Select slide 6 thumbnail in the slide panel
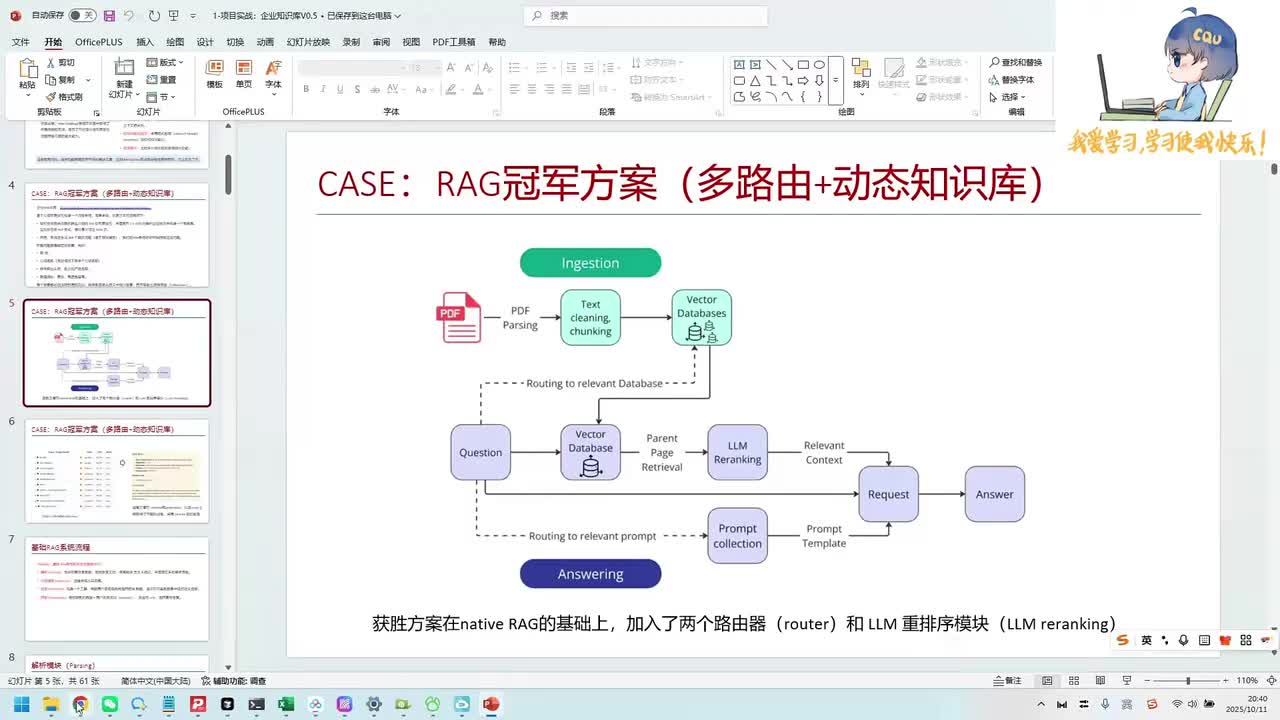The height and width of the screenshot is (720, 1280). [x=117, y=470]
